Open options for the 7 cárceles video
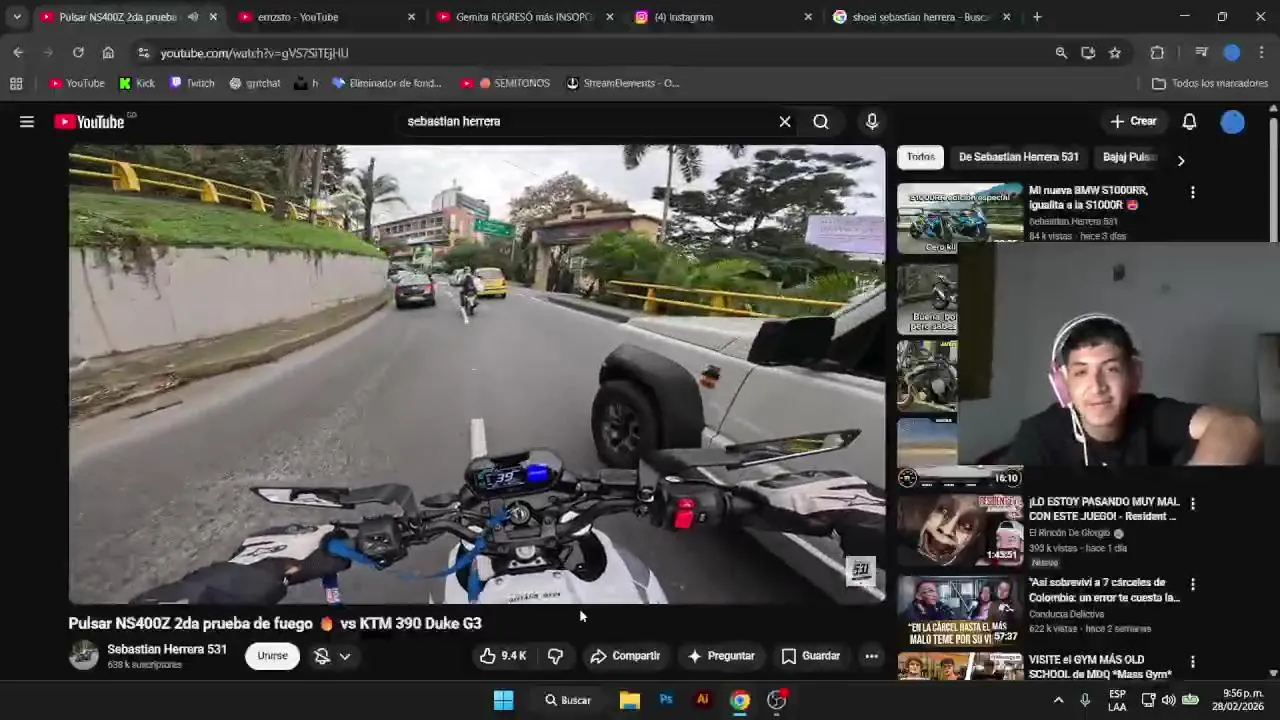Image resolution: width=1280 pixels, height=720 pixels. (1192, 584)
